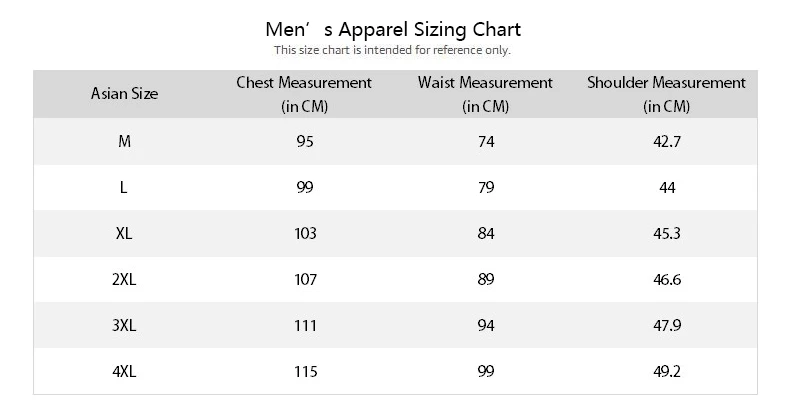Select chest value 115 for size 4XL
The image size is (790, 416).
coord(306,371)
